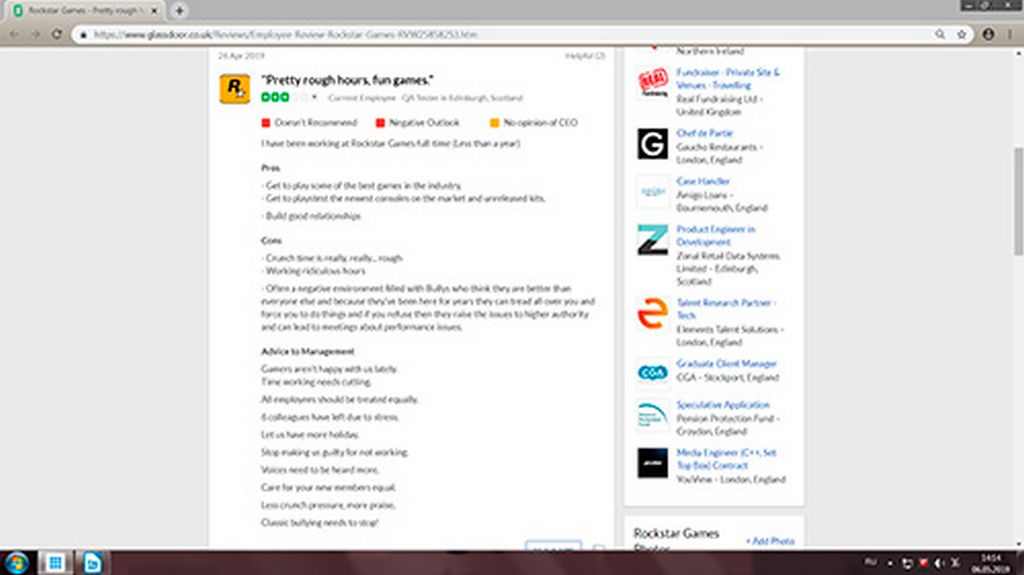Open Fundraiser - Private Site & Venues job
The width and height of the screenshot is (1024, 575).
[x=728, y=78]
